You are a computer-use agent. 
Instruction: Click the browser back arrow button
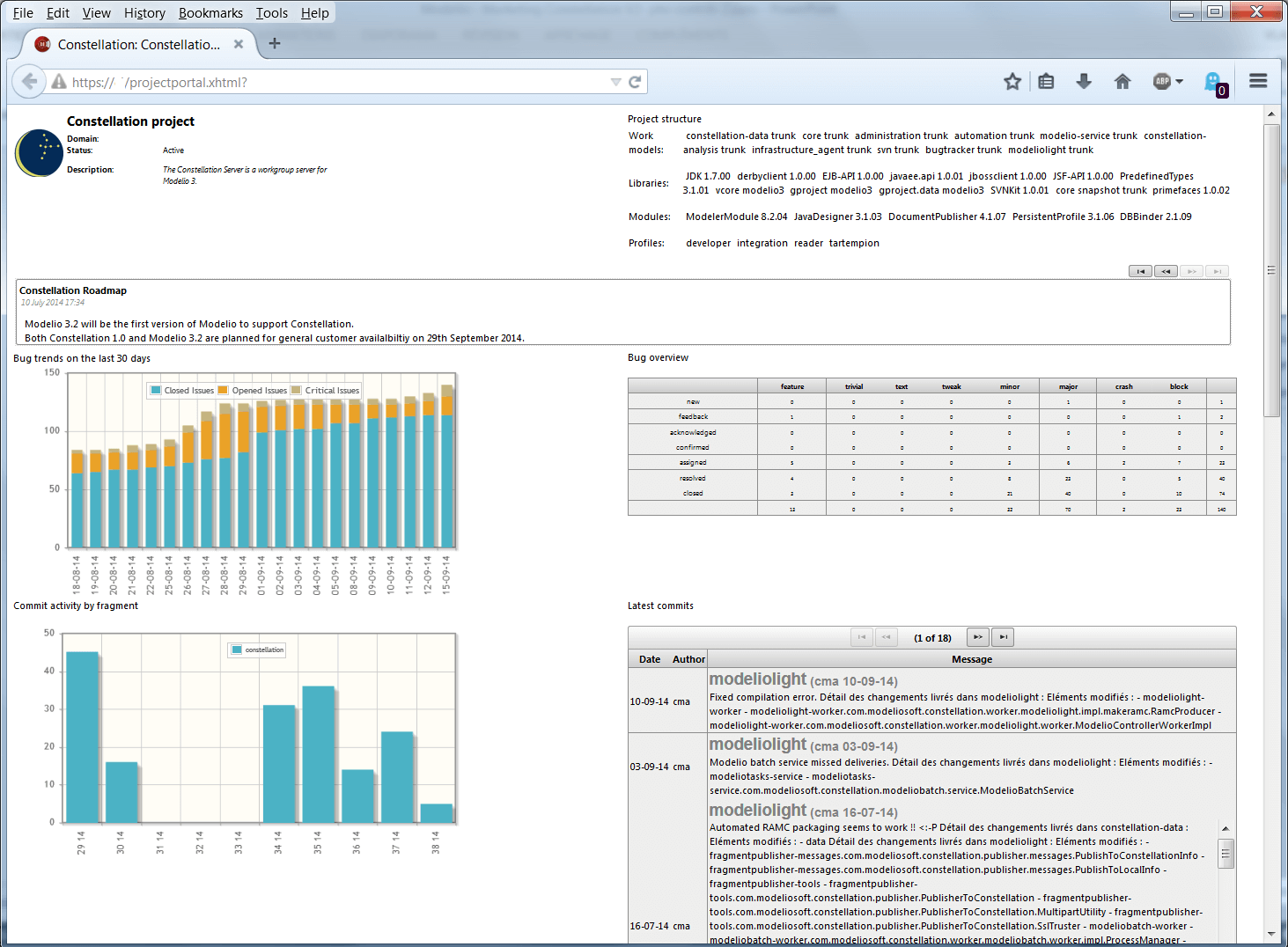pyautogui.click(x=29, y=81)
